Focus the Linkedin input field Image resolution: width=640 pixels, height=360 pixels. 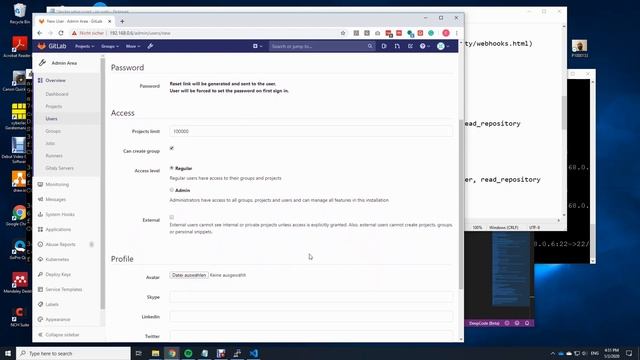click(311, 316)
